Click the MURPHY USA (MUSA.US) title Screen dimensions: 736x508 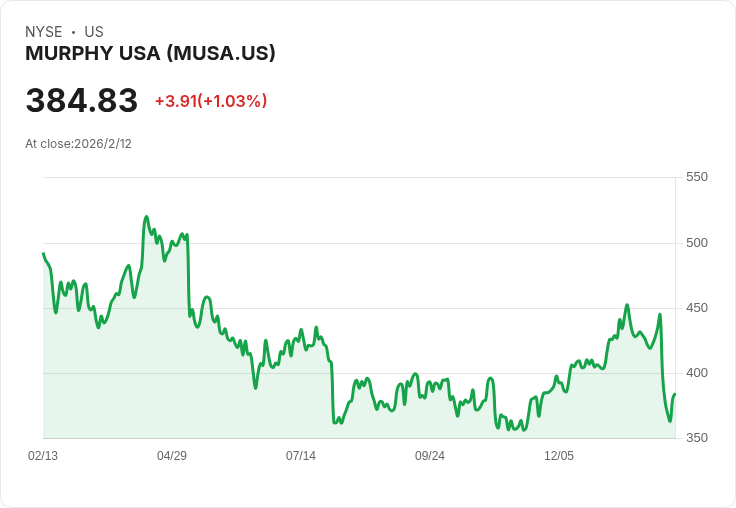click(150, 54)
